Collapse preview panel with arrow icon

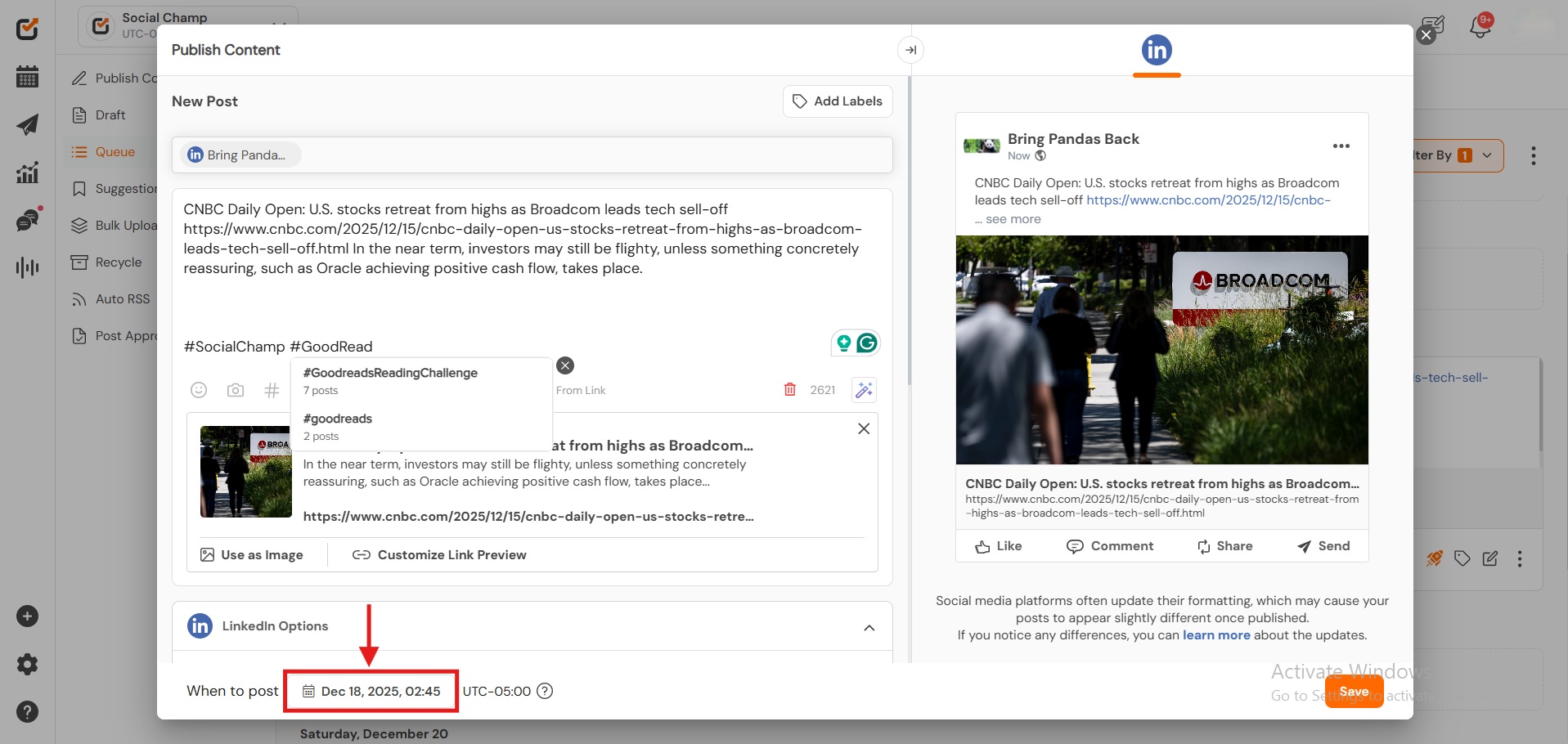coord(910,50)
